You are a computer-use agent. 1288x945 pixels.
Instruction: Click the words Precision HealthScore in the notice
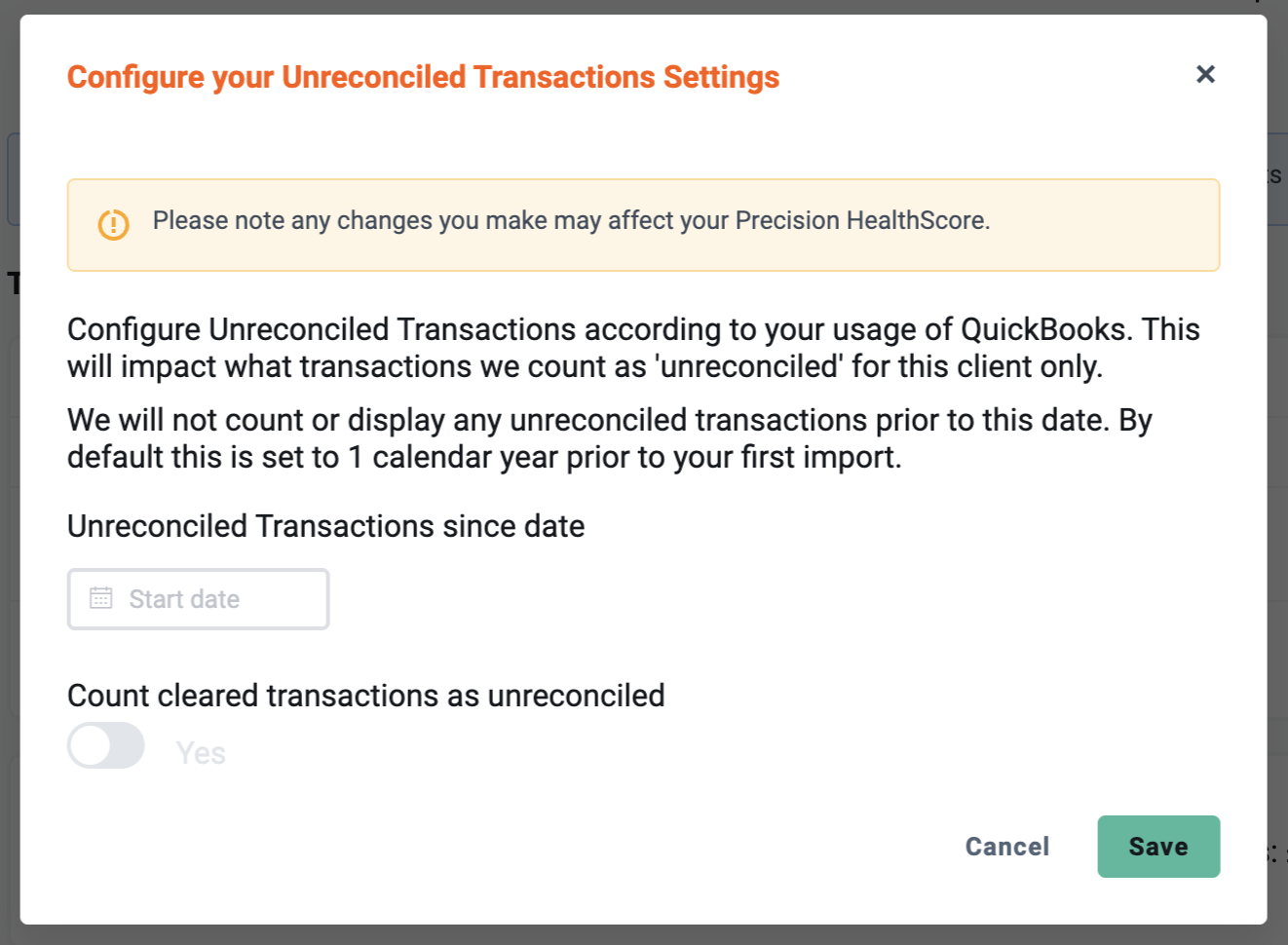pos(860,221)
